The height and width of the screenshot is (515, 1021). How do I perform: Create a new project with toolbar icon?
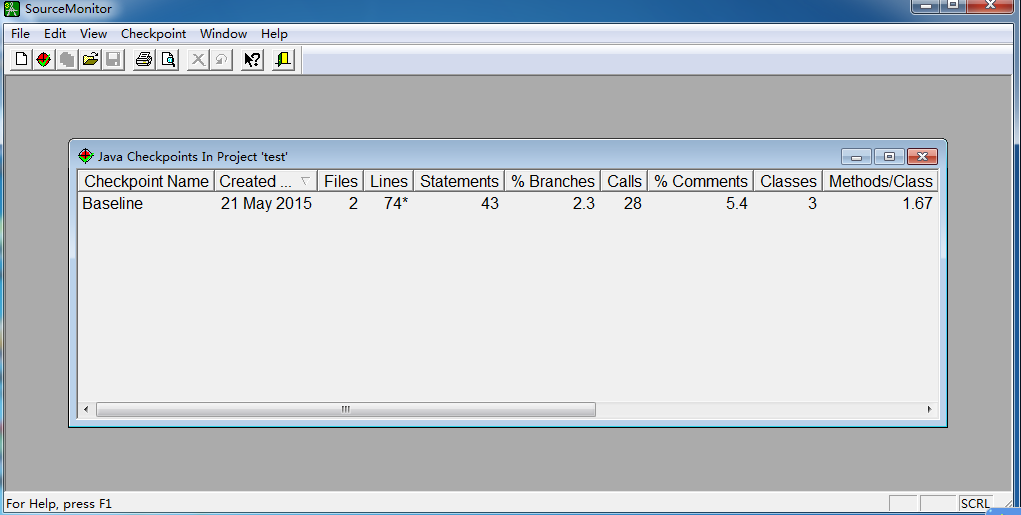point(21,60)
